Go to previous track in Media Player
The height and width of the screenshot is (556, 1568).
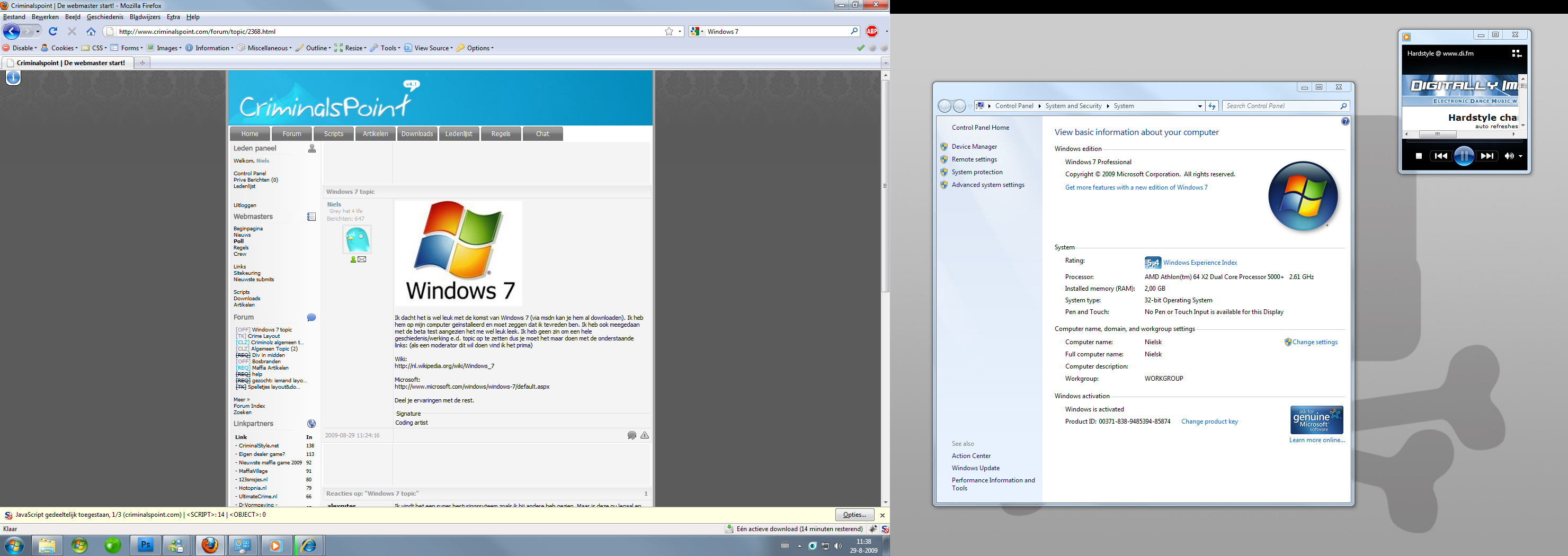[1440, 156]
